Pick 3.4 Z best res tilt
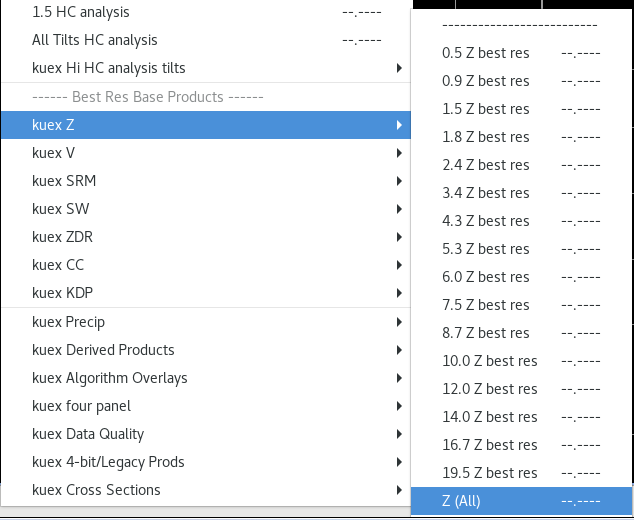 521,193
